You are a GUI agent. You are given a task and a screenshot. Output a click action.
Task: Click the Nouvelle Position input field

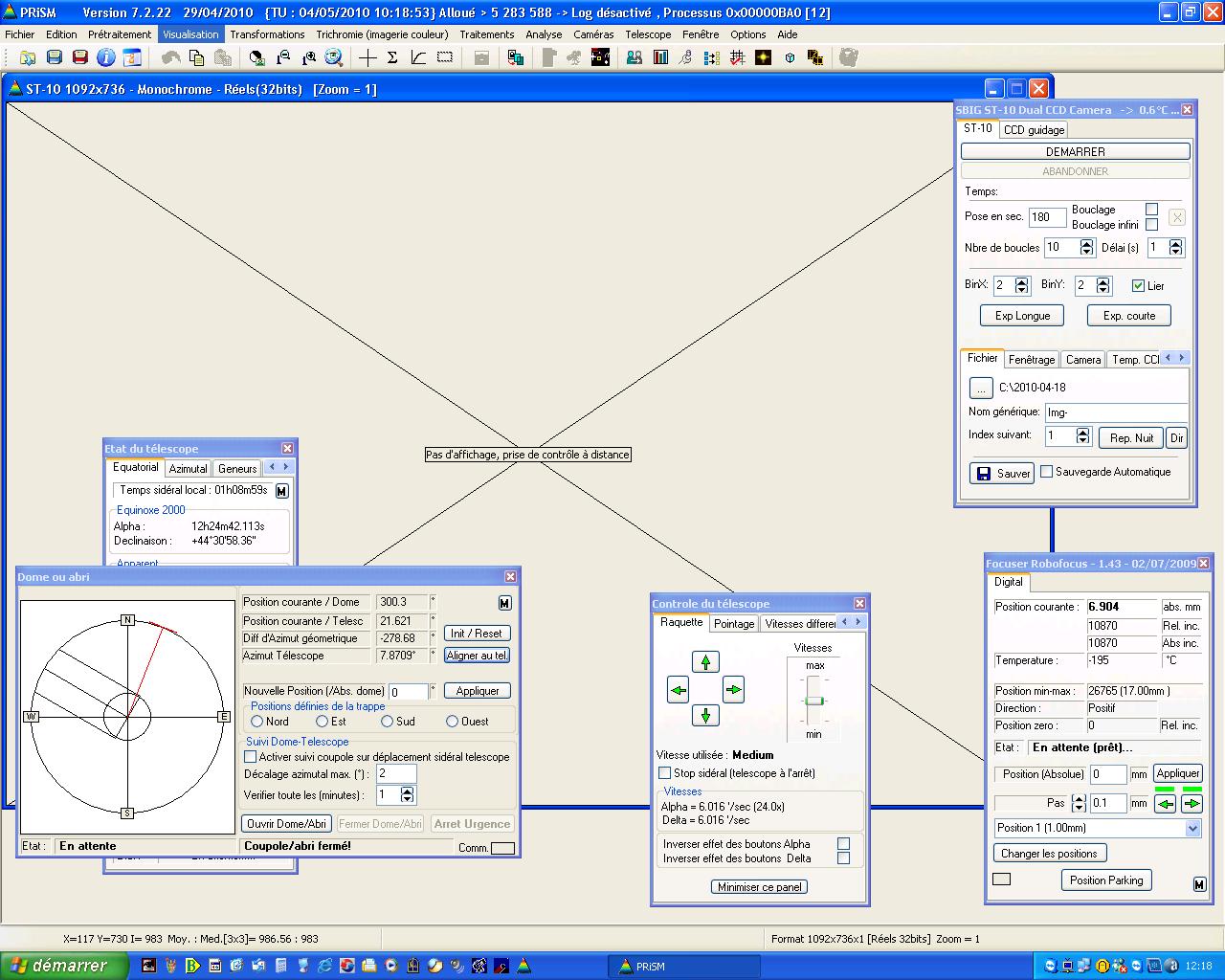(409, 691)
